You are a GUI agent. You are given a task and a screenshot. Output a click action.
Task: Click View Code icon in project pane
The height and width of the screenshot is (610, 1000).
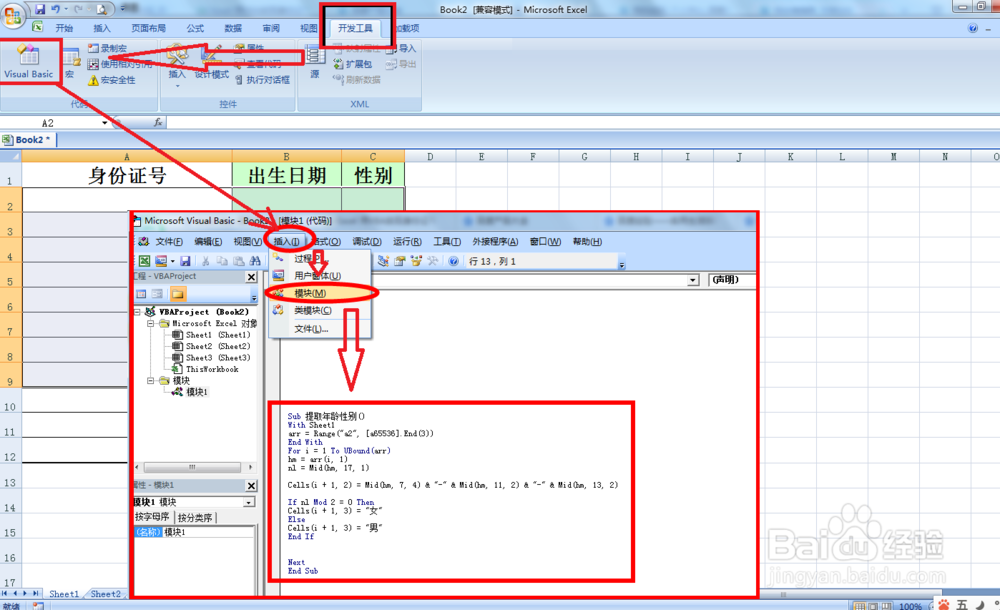142,294
